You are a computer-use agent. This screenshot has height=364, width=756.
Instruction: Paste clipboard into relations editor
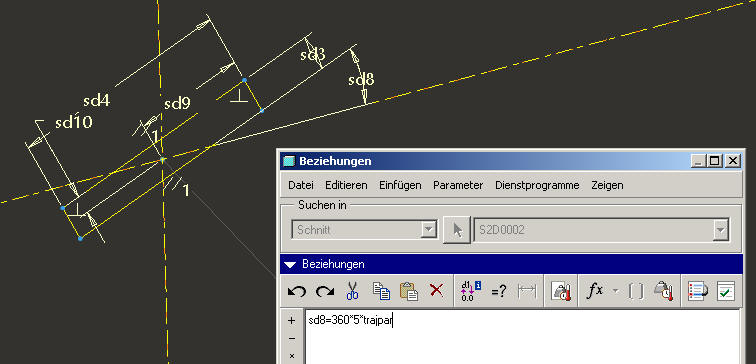[x=409, y=291]
